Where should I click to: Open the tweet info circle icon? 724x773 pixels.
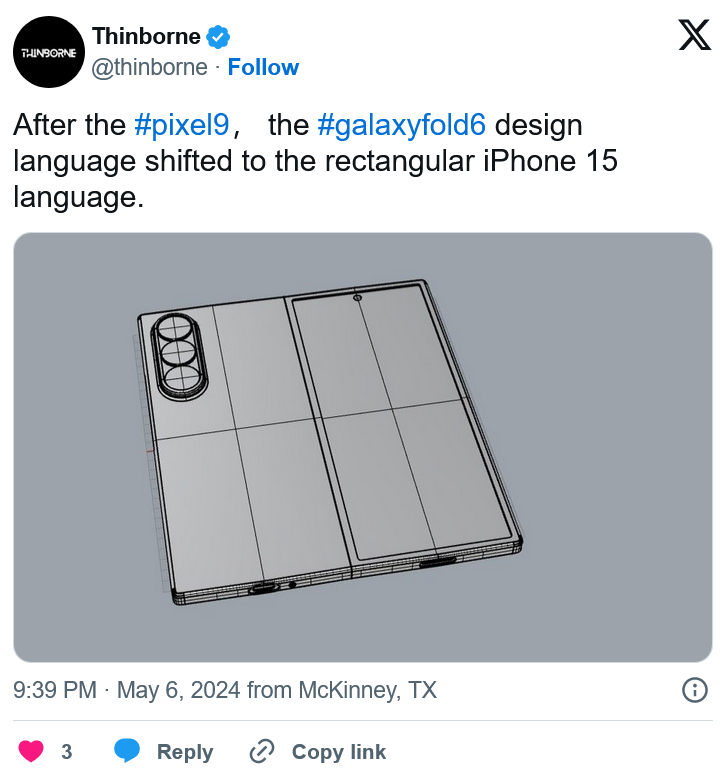tap(695, 690)
